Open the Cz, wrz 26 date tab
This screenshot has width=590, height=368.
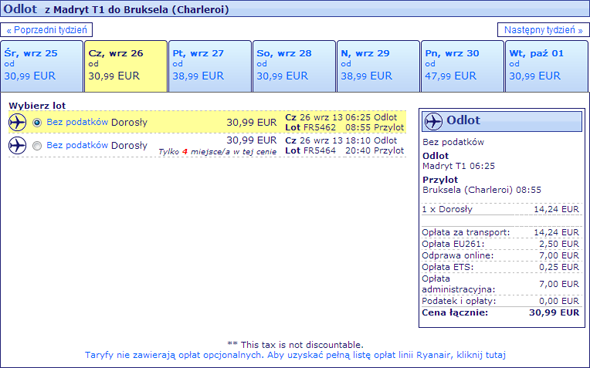126,66
